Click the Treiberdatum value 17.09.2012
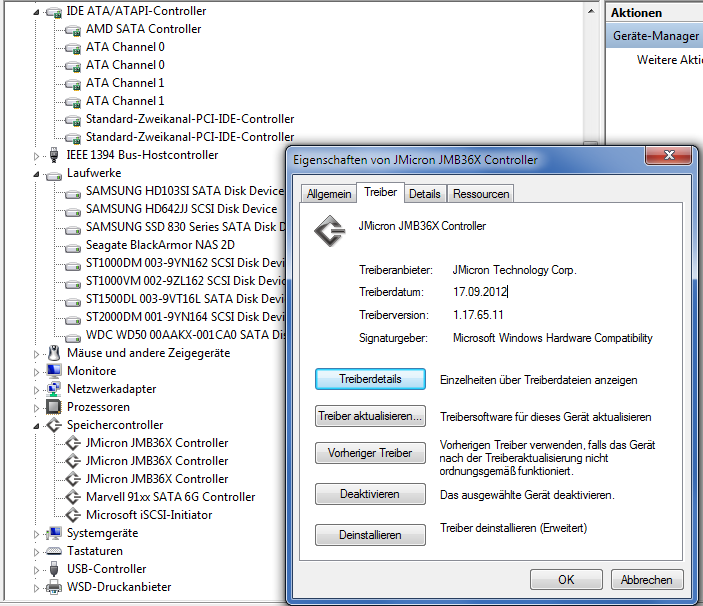 coord(480,292)
